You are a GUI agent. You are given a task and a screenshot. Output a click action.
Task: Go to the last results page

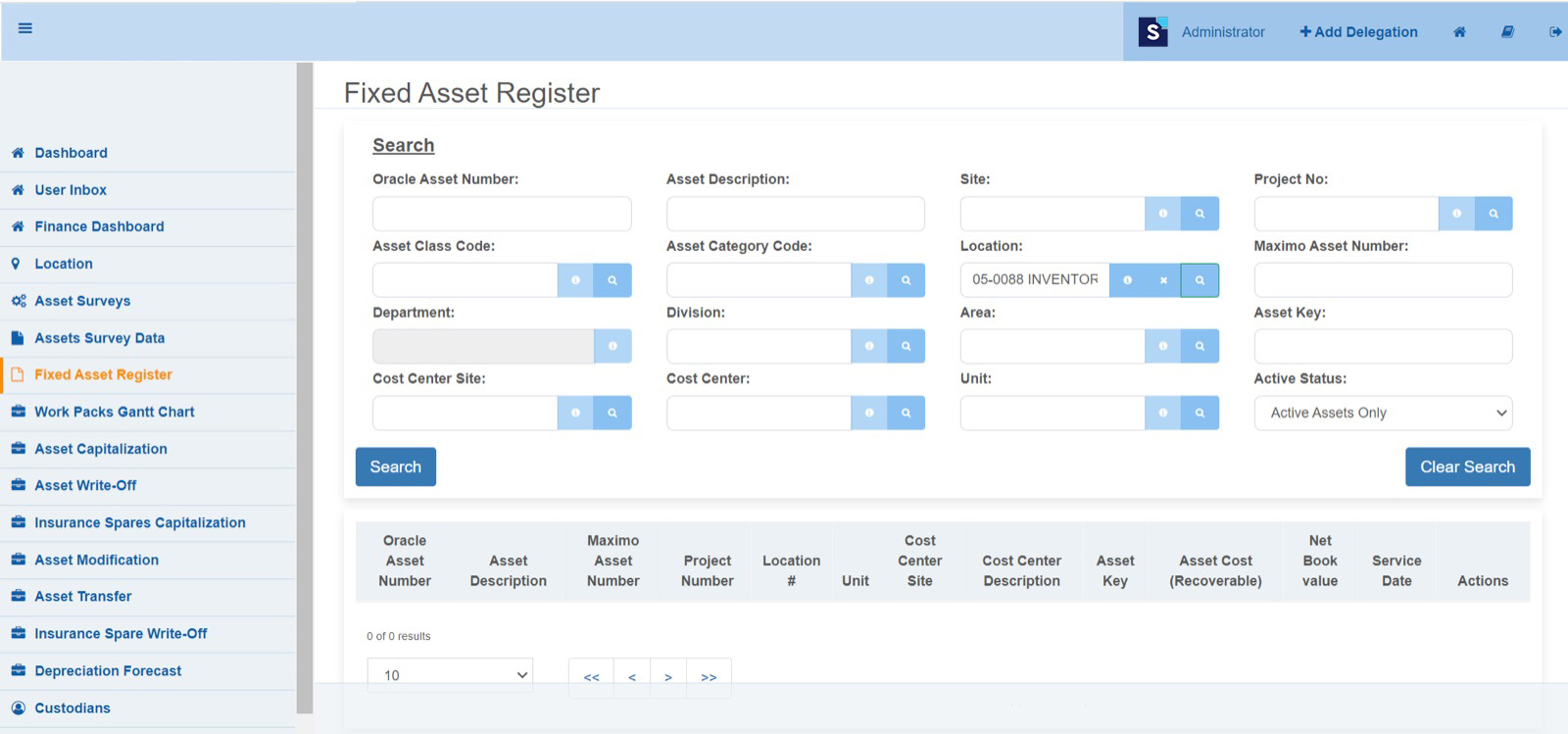pyautogui.click(x=709, y=677)
